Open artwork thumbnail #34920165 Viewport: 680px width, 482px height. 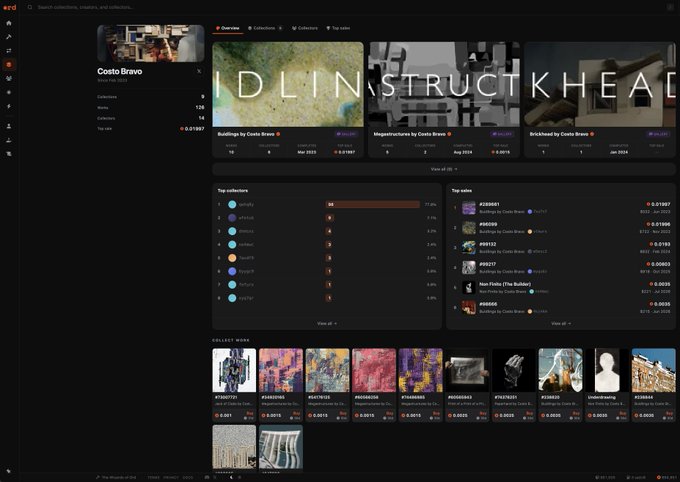click(281, 370)
